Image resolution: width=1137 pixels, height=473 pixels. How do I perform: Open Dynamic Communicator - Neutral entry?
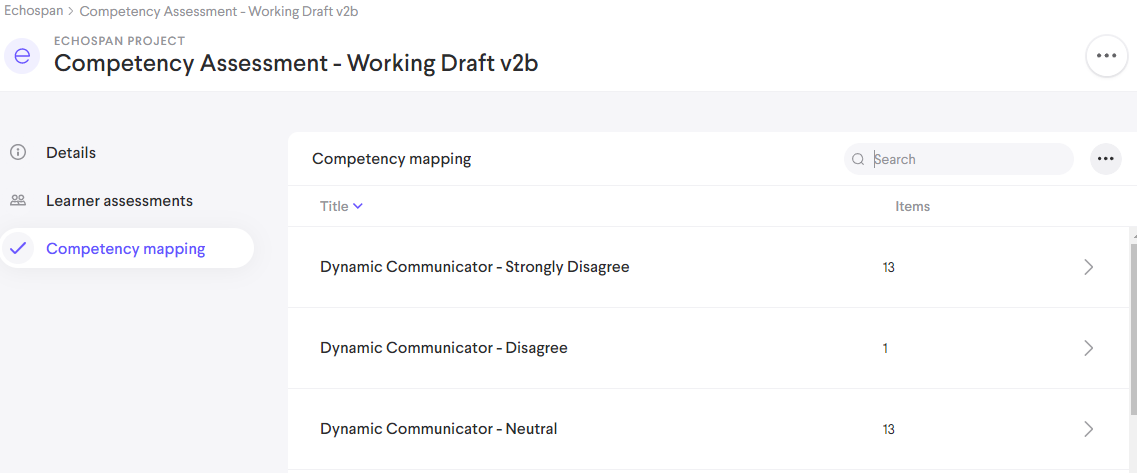[x=438, y=429]
